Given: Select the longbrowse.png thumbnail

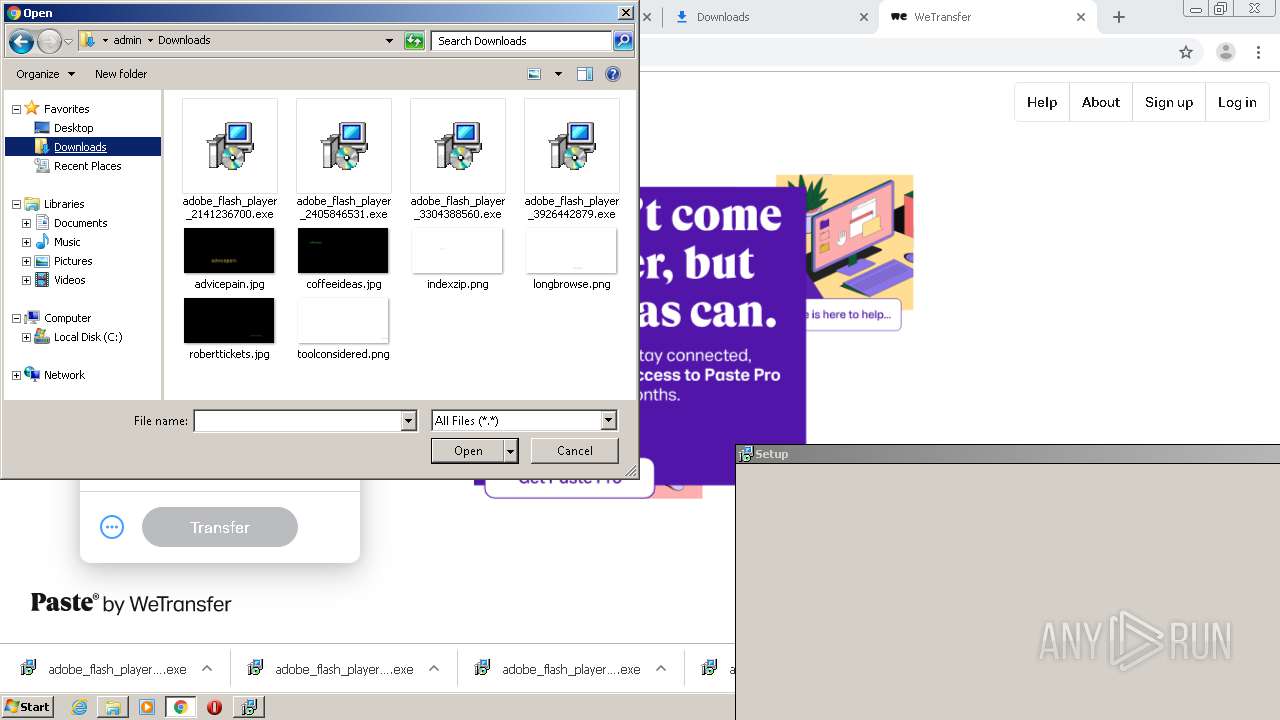Looking at the screenshot, I should tap(571, 251).
